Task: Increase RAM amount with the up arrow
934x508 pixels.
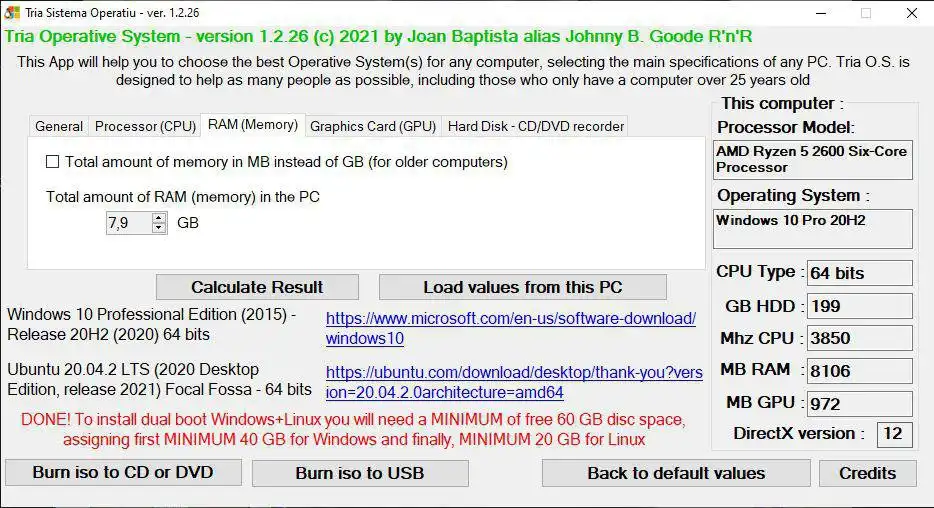Action: click(159, 218)
